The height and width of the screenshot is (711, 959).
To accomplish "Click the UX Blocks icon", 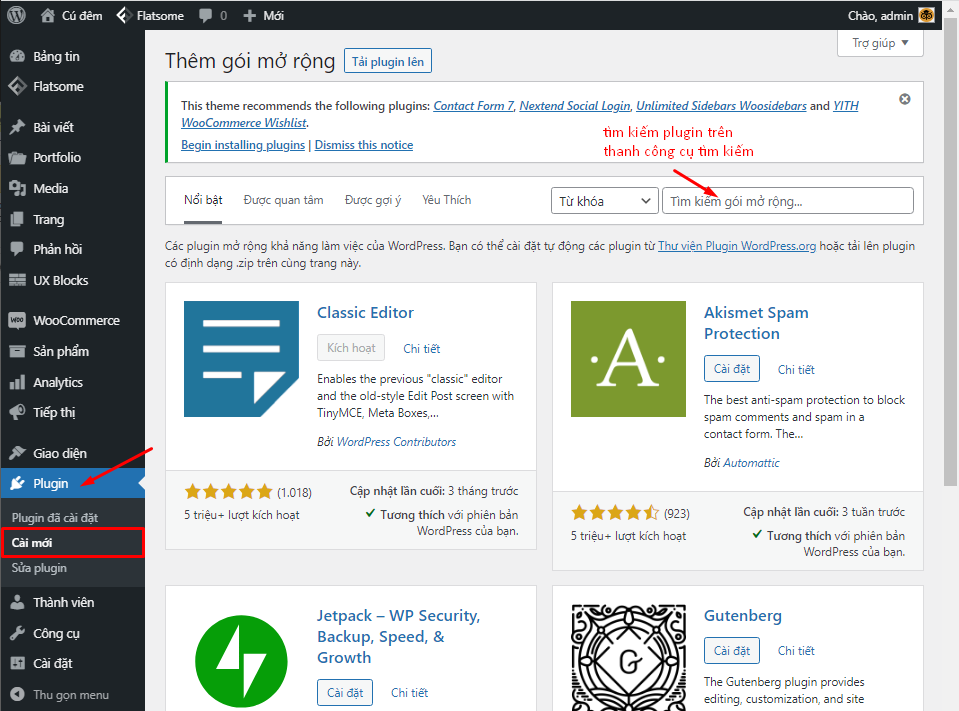I will coord(17,280).
